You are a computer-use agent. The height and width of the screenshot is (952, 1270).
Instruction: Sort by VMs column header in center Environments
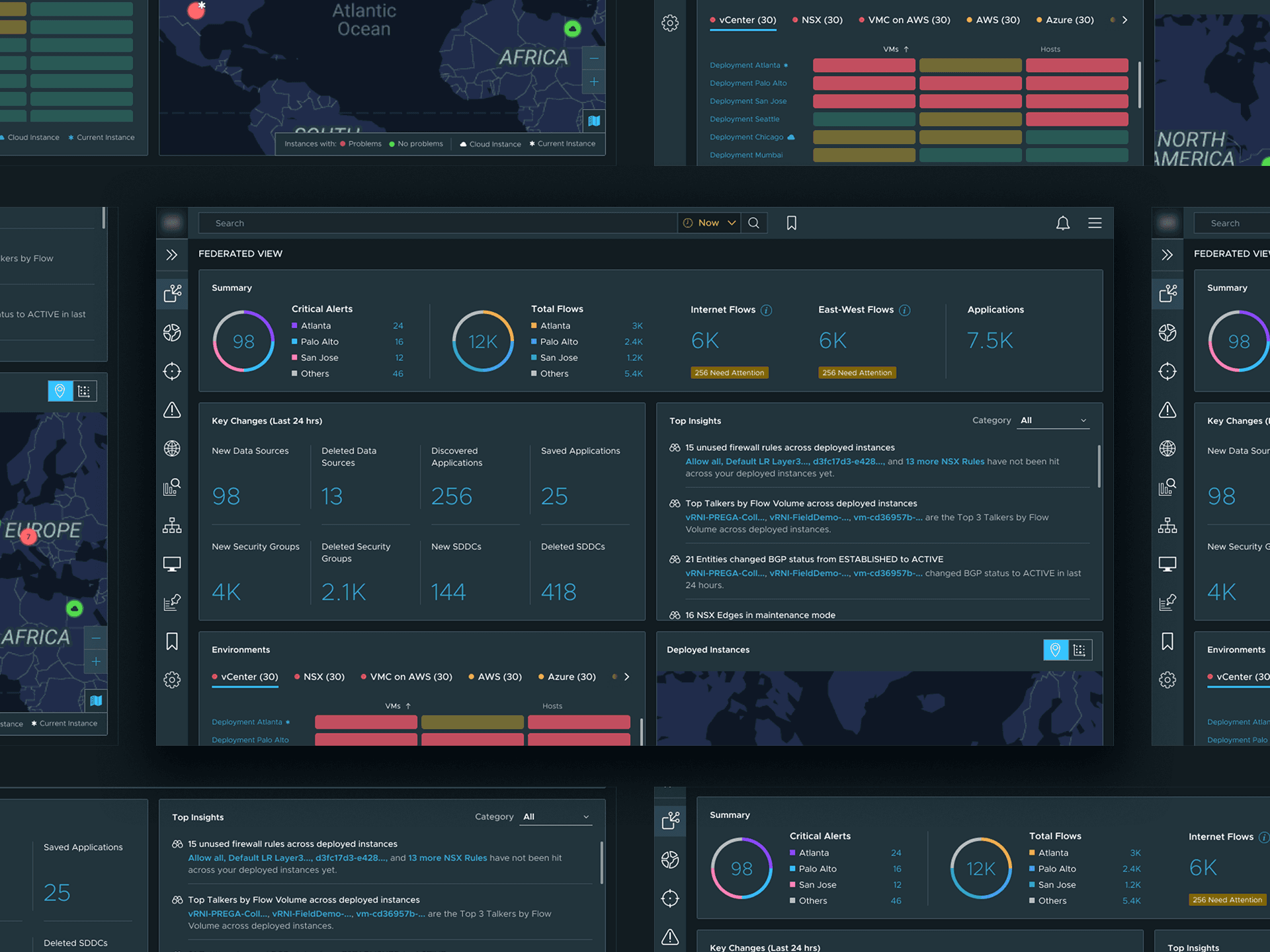click(x=398, y=706)
